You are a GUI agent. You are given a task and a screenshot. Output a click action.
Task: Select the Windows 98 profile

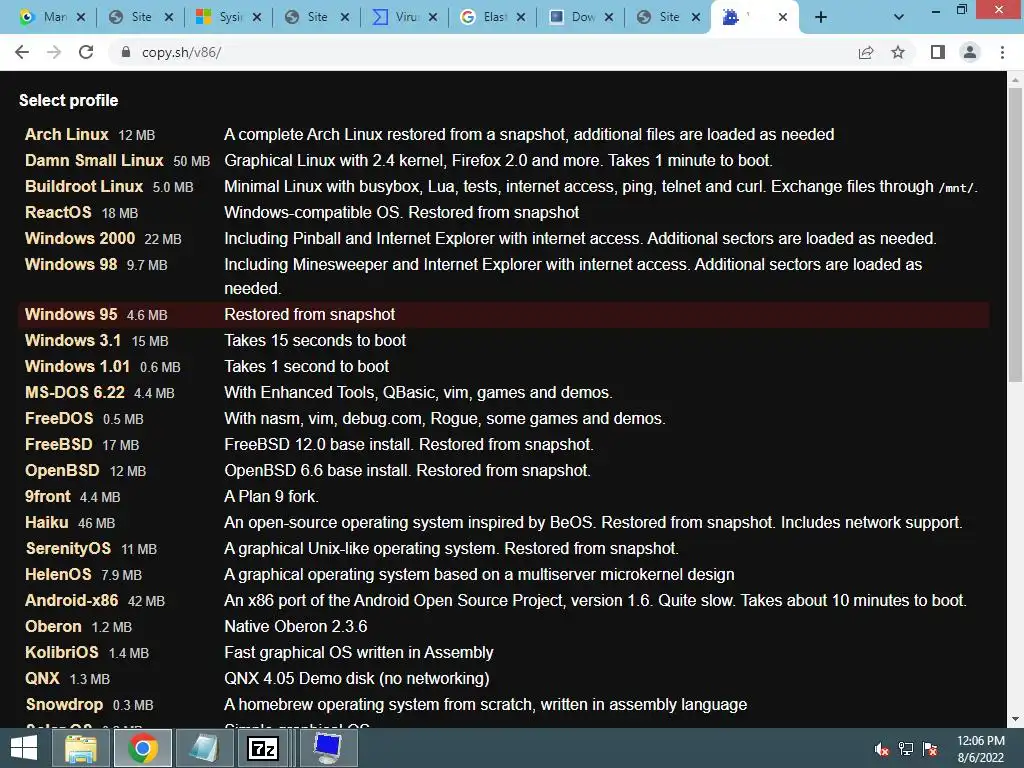(x=71, y=264)
